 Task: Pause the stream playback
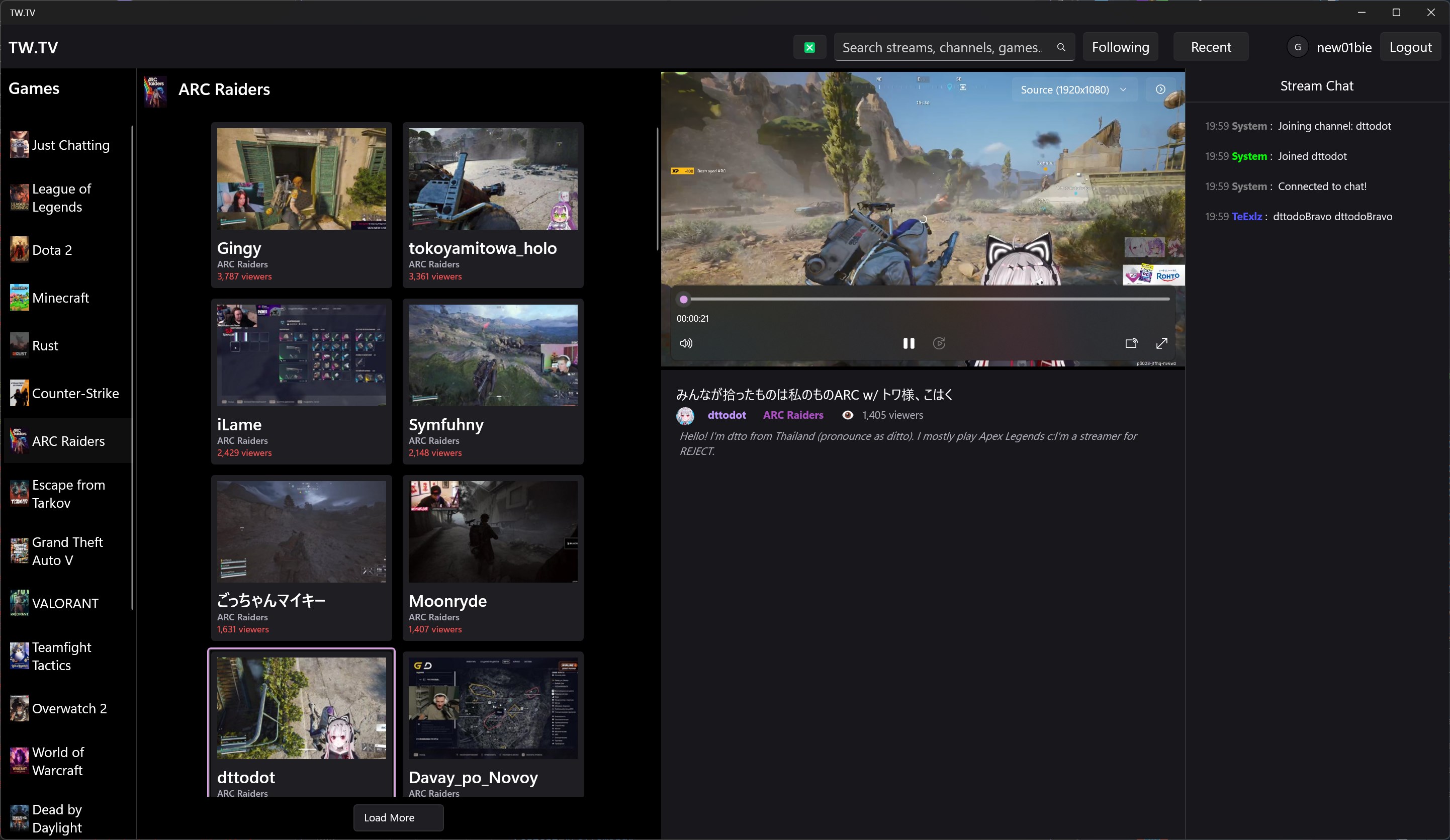point(909,343)
